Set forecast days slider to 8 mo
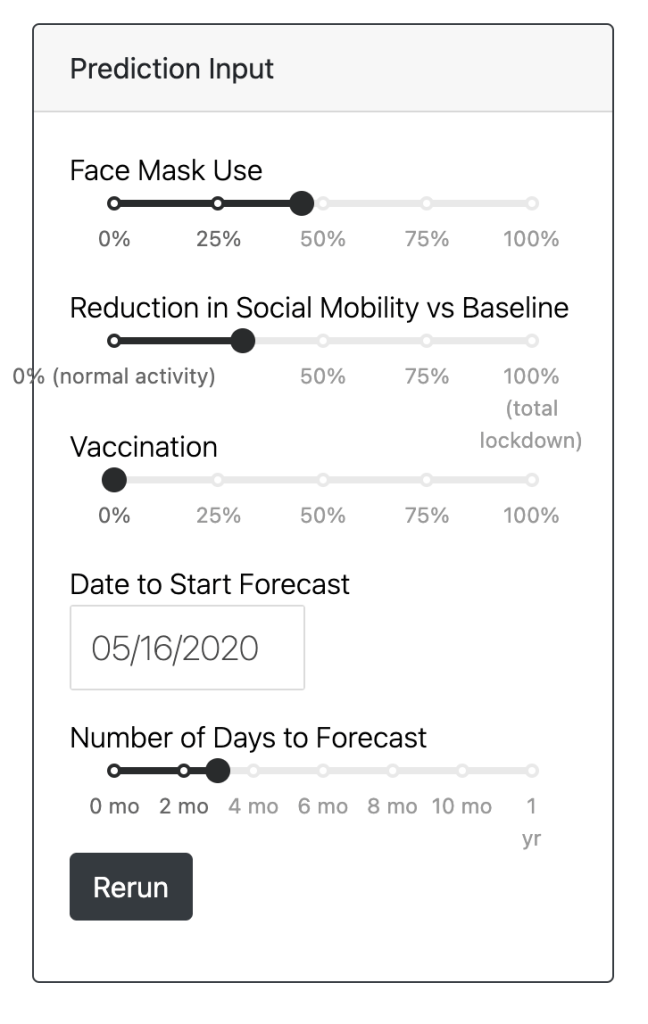 pos(393,771)
